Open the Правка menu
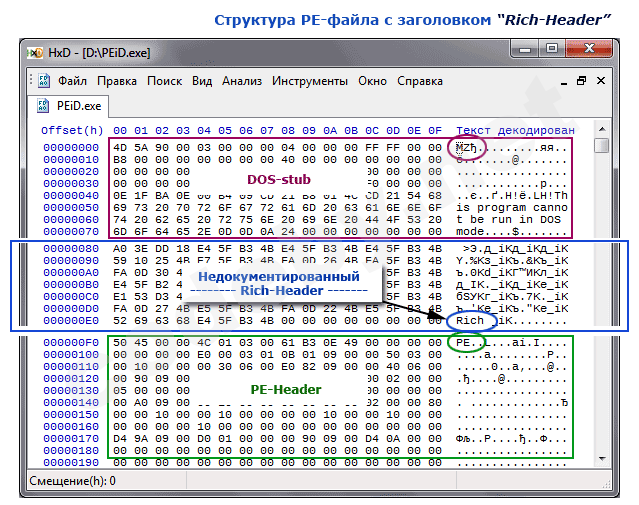639x505 pixels. tap(117, 81)
